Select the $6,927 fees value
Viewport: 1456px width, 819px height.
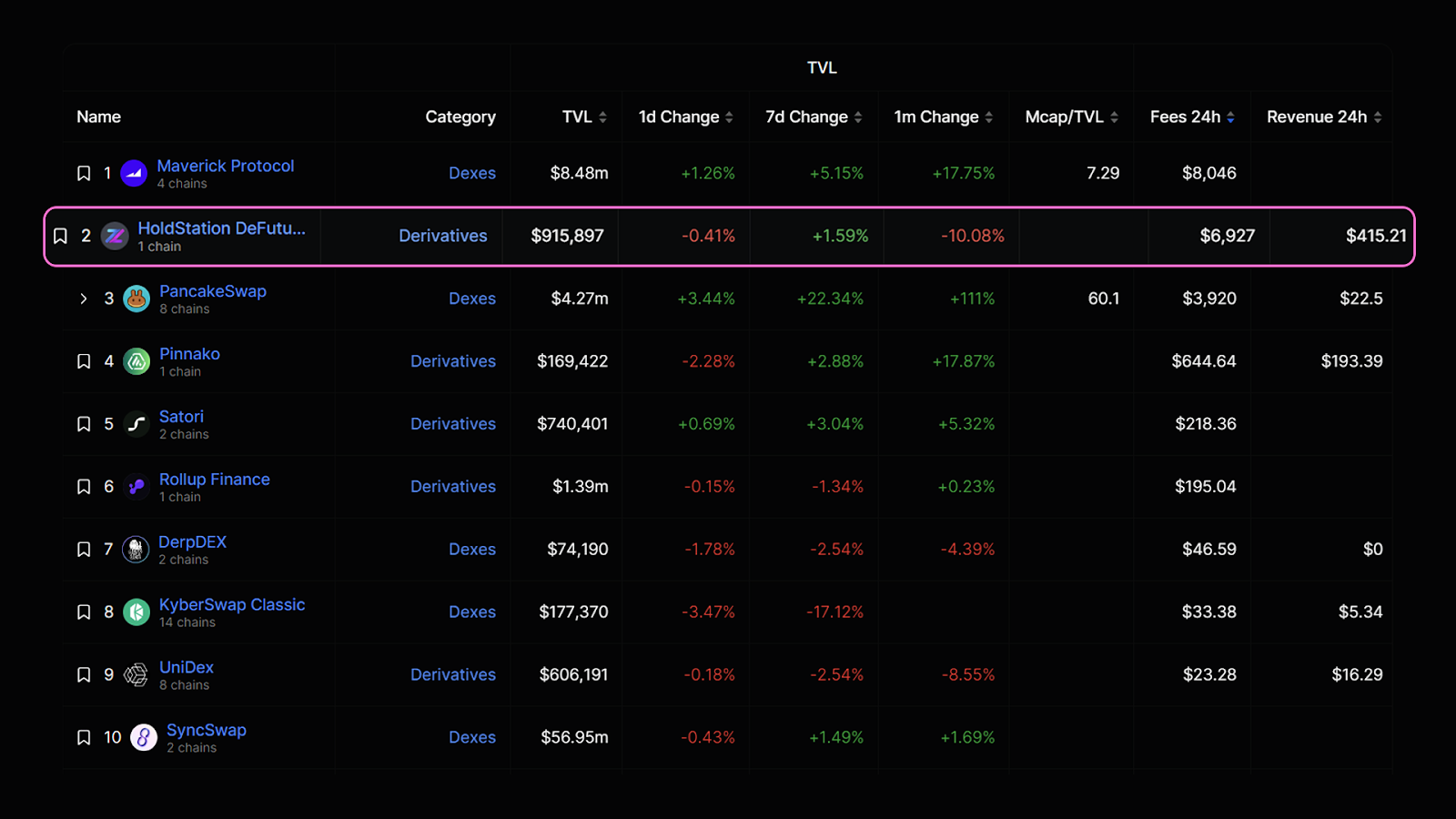[1228, 236]
